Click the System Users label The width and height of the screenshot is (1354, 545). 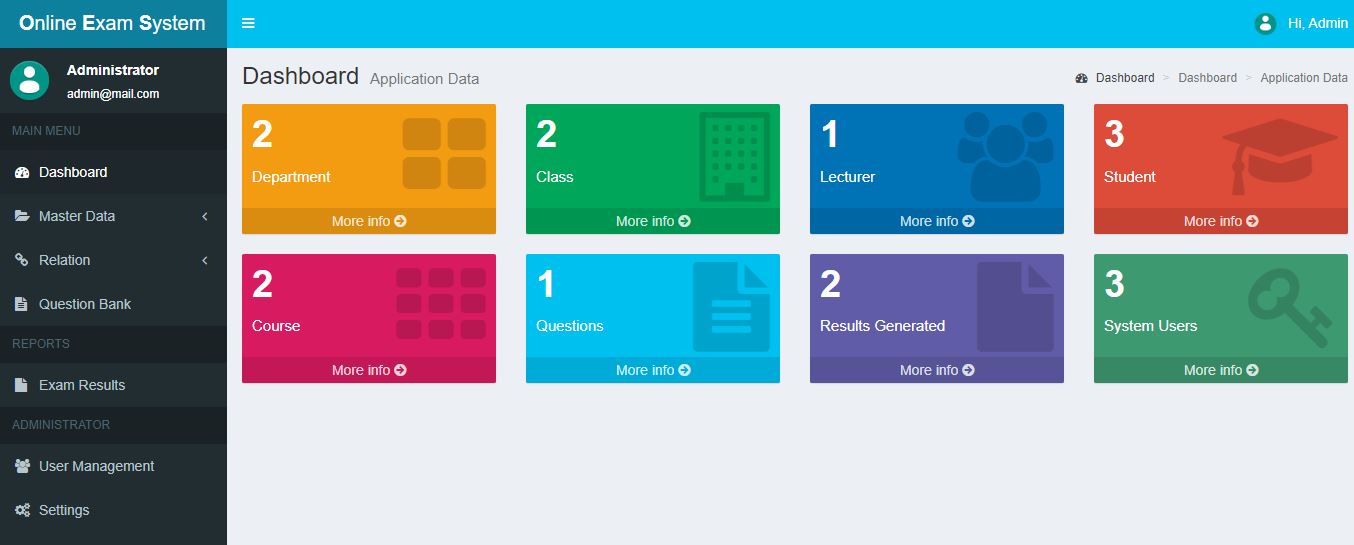[1150, 326]
